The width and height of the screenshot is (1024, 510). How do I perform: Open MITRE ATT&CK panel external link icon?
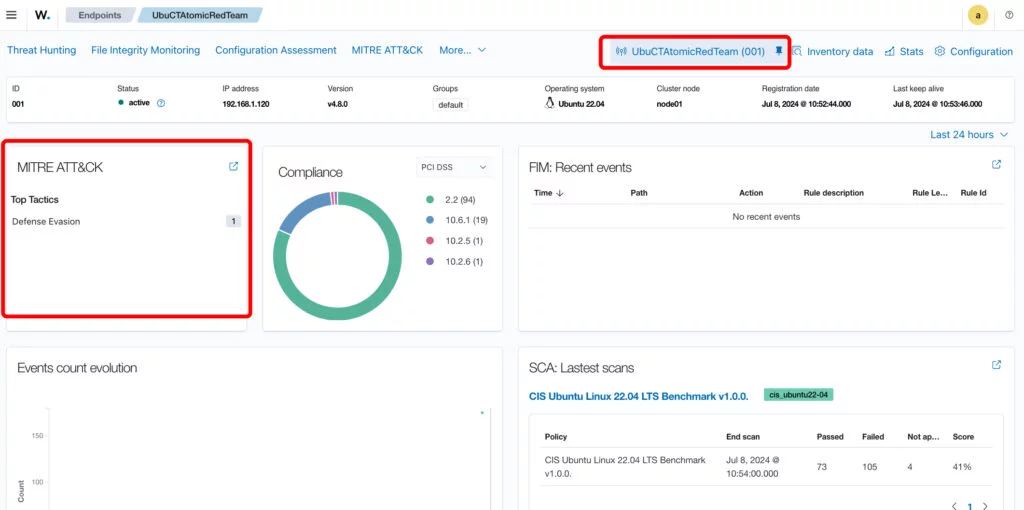233,167
